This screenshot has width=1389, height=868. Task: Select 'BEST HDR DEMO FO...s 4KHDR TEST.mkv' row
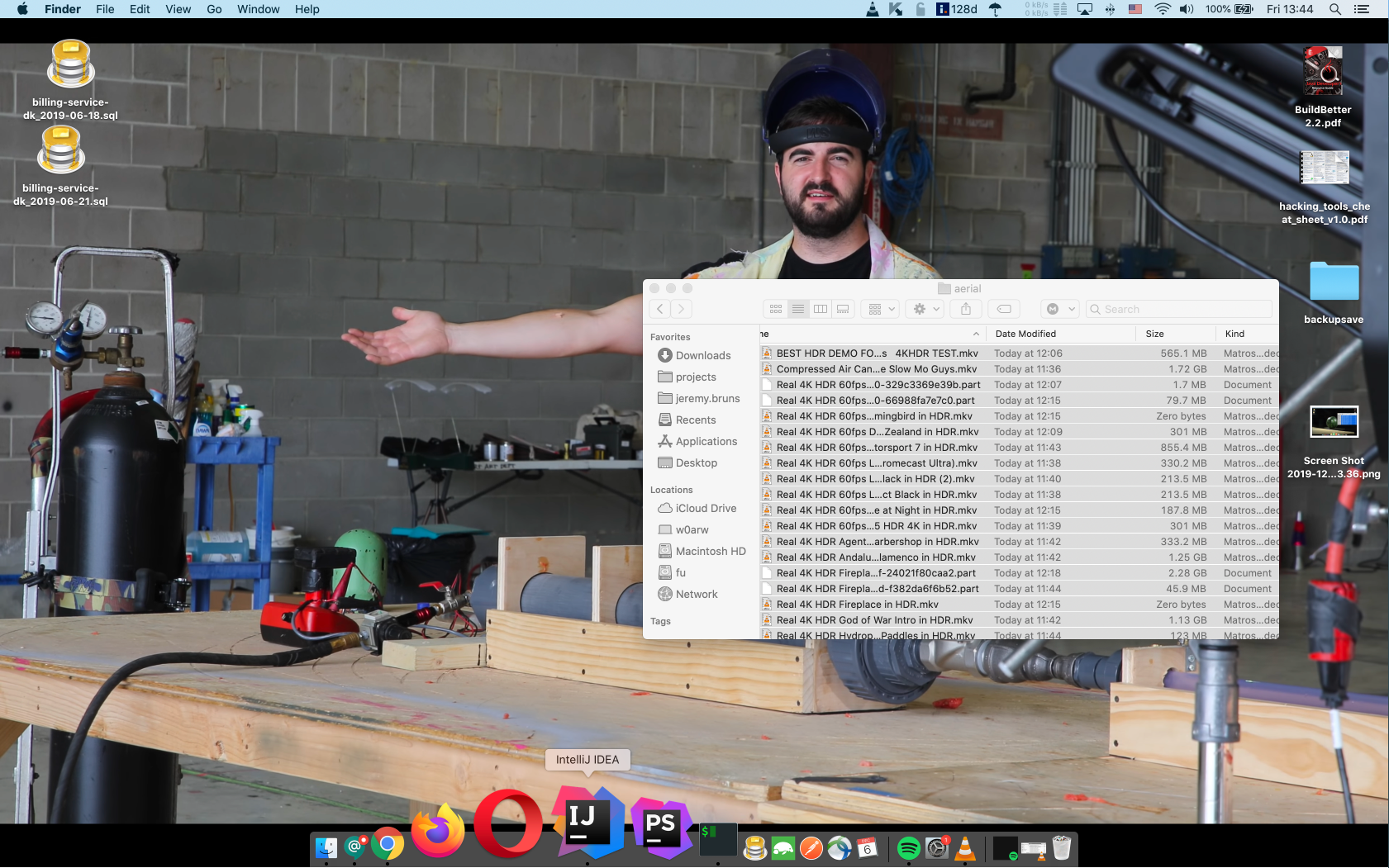(1020, 353)
